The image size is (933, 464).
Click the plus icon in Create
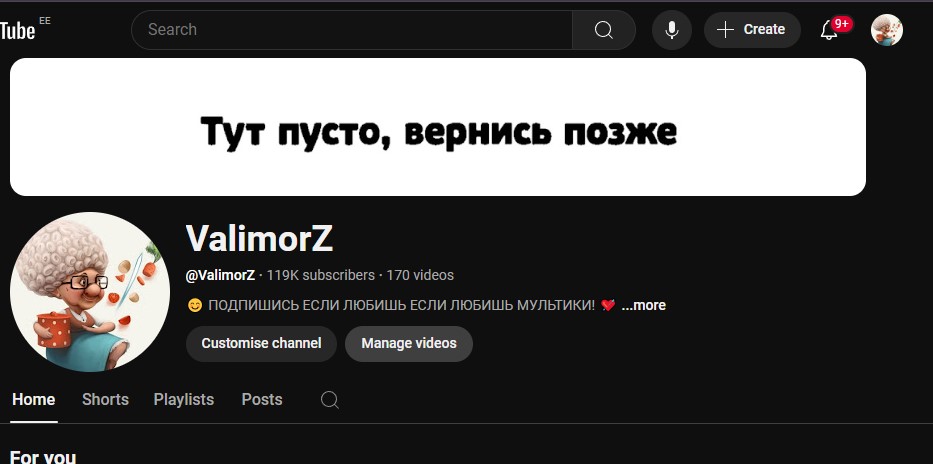coord(725,30)
